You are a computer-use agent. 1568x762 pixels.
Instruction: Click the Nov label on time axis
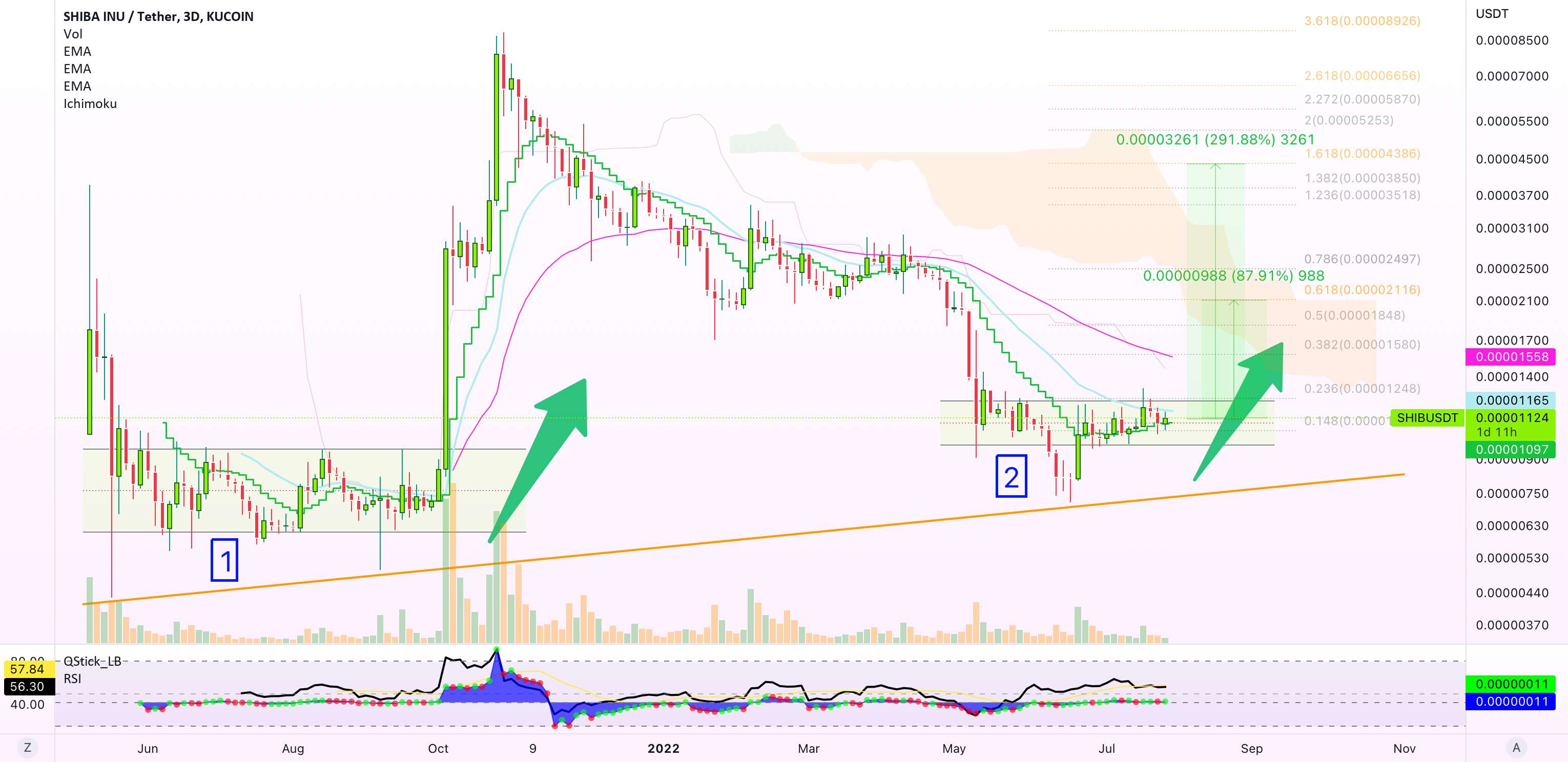coord(1404,748)
